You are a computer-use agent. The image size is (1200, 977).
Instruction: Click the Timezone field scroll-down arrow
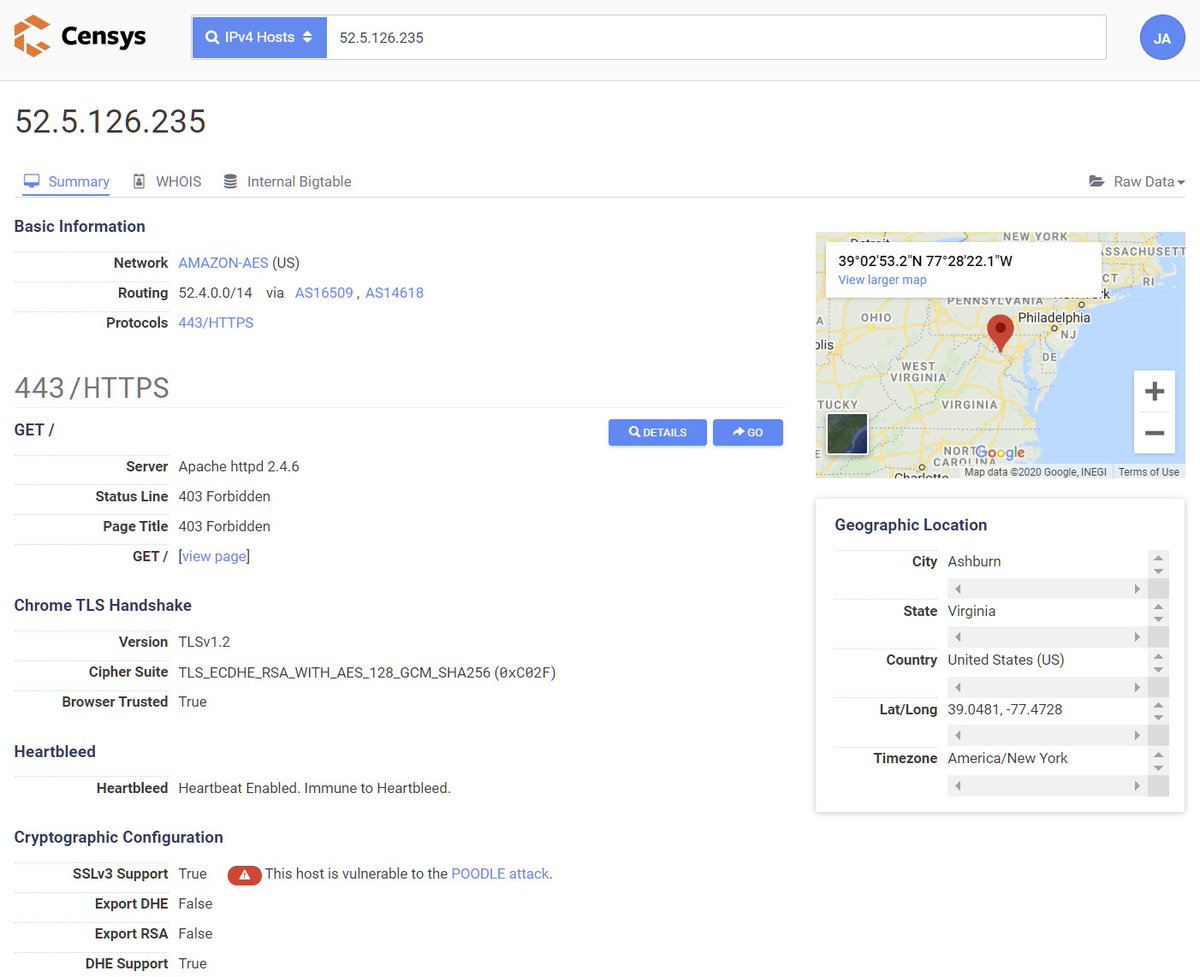(1158, 767)
